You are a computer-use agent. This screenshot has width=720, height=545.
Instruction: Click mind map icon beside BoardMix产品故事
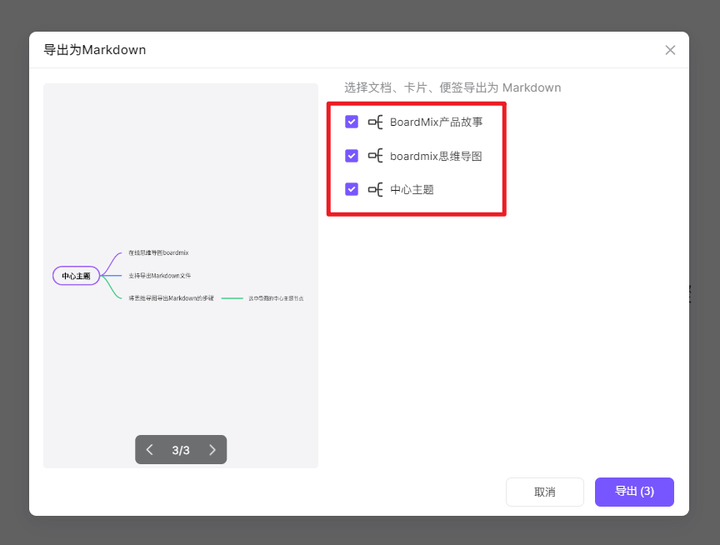[375, 122]
